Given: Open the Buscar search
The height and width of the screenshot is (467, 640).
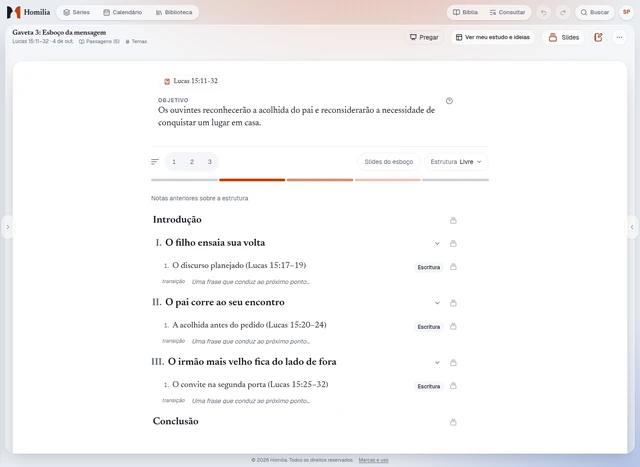Looking at the screenshot, I should click(x=595, y=12).
